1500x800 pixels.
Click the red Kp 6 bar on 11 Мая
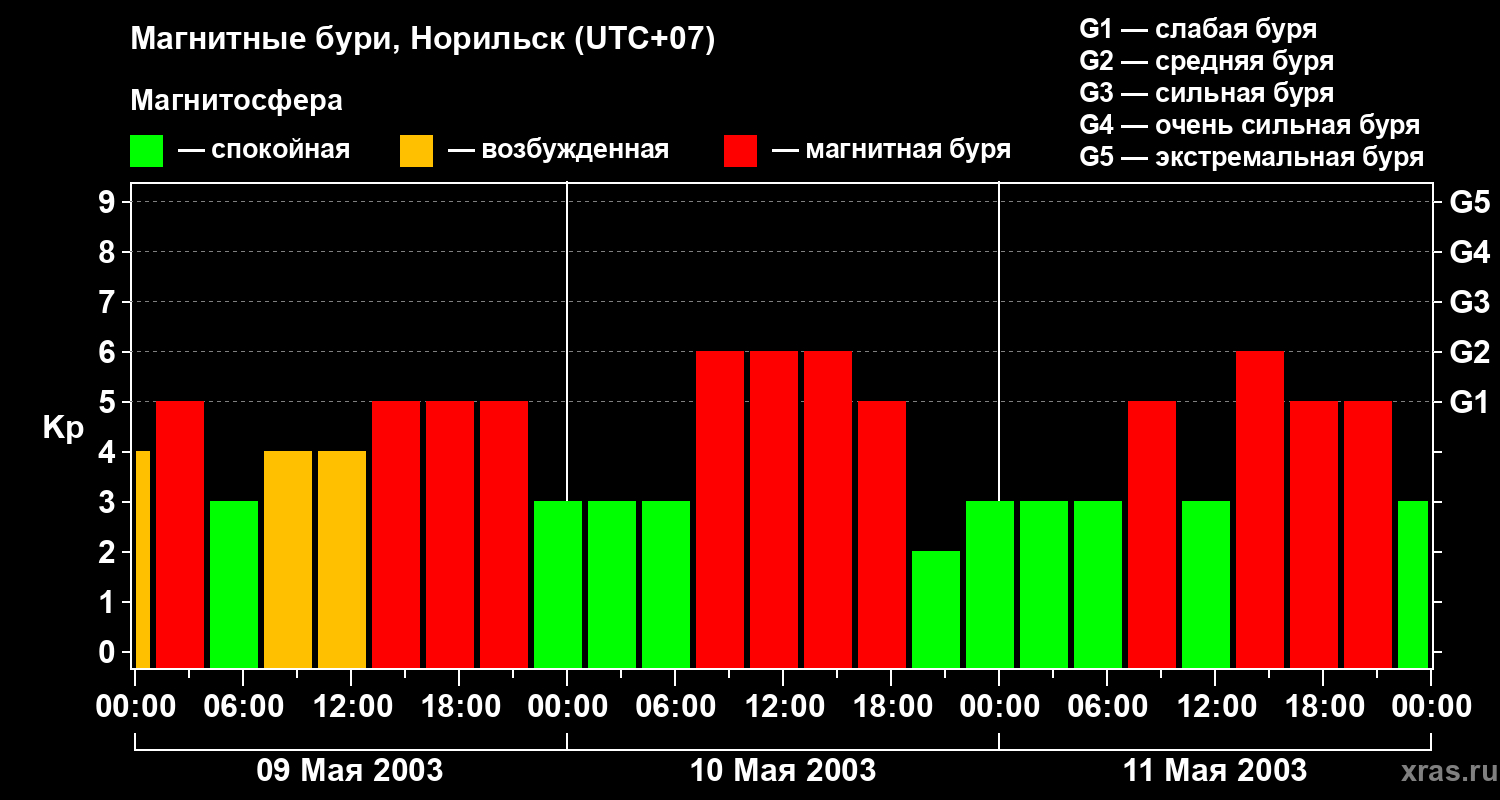click(x=1260, y=510)
